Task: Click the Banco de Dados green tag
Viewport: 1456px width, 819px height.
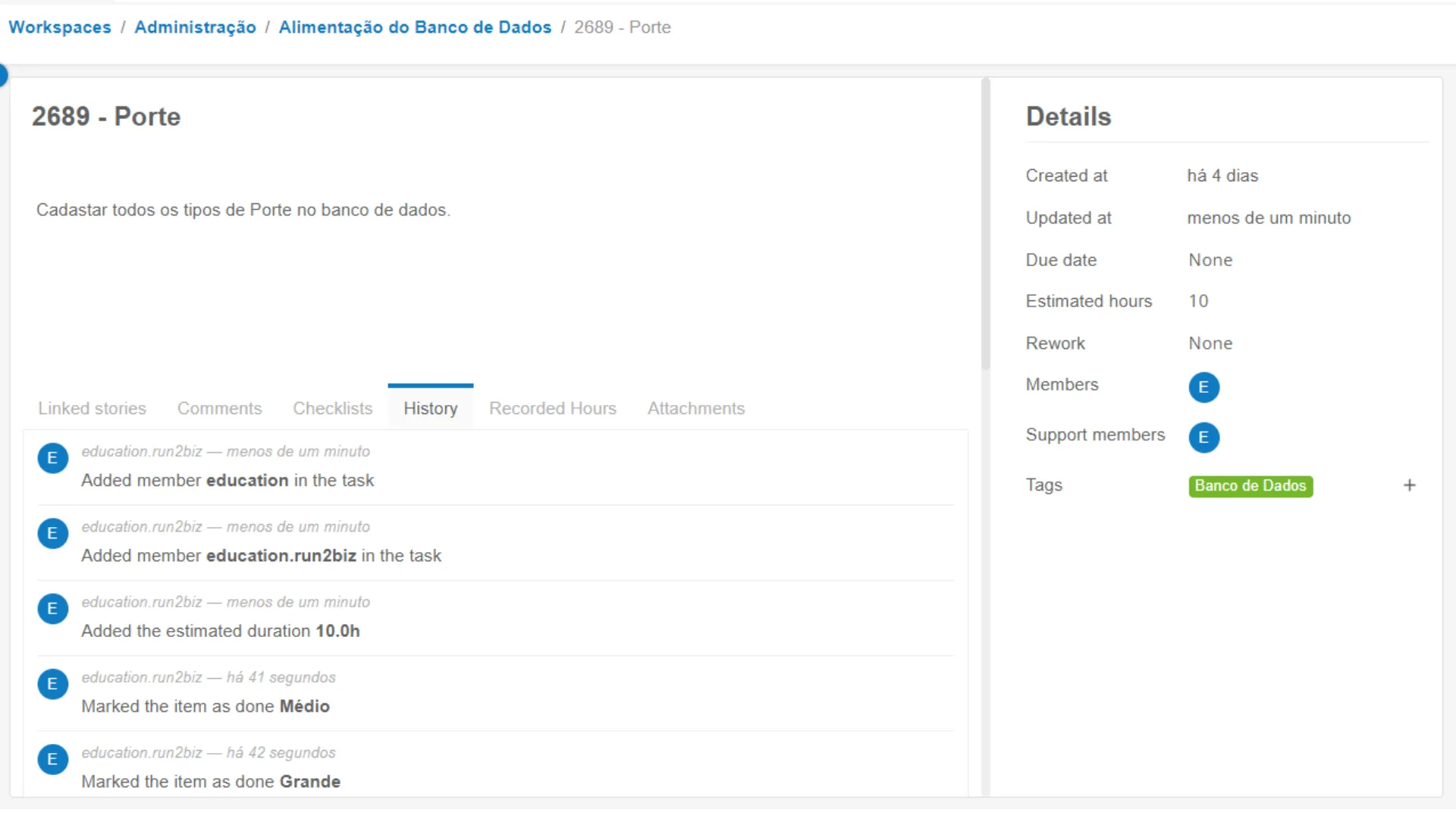Action: tap(1250, 486)
